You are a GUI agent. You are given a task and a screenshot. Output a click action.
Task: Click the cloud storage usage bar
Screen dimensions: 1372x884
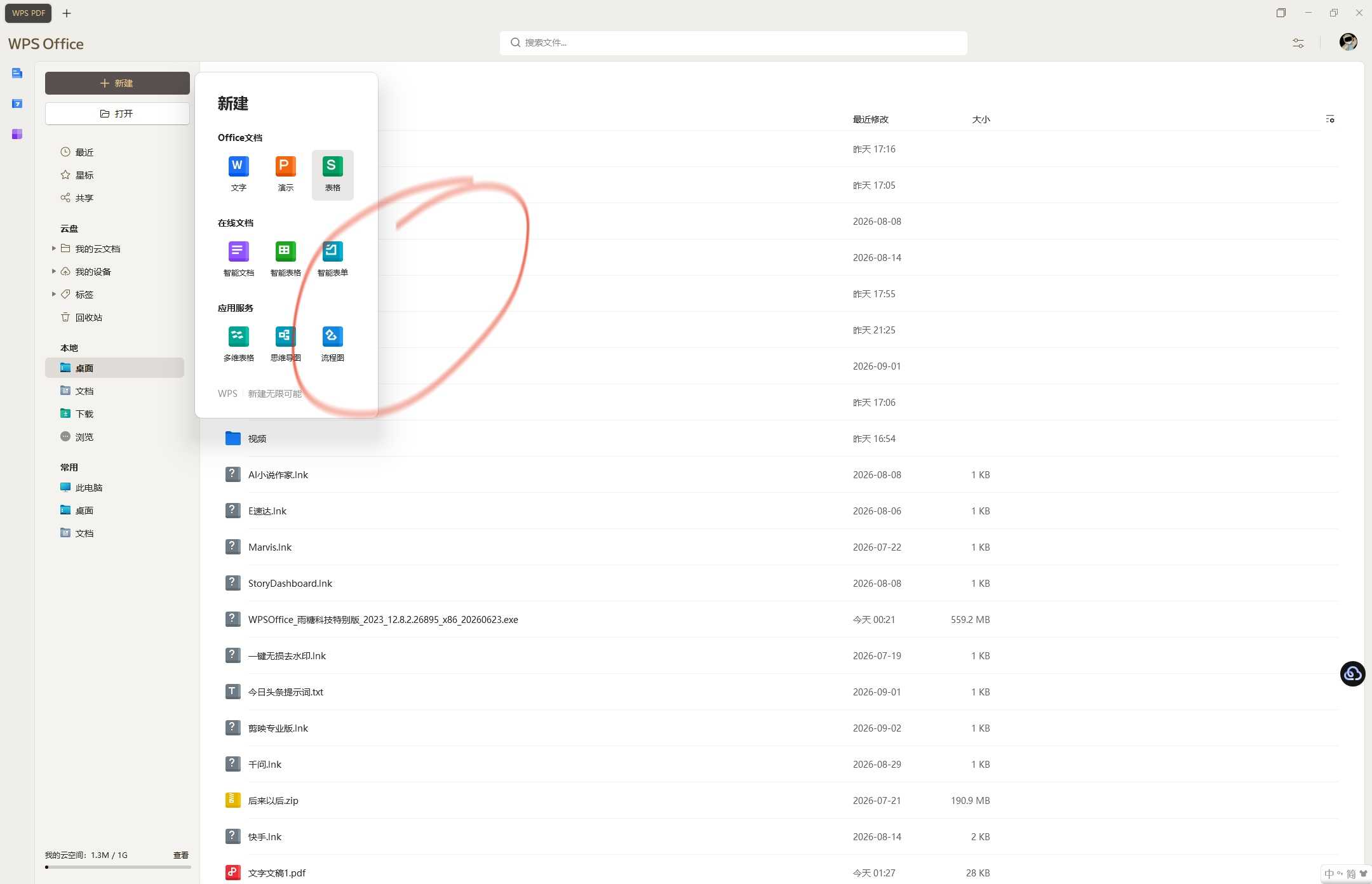pyautogui.click(x=118, y=867)
